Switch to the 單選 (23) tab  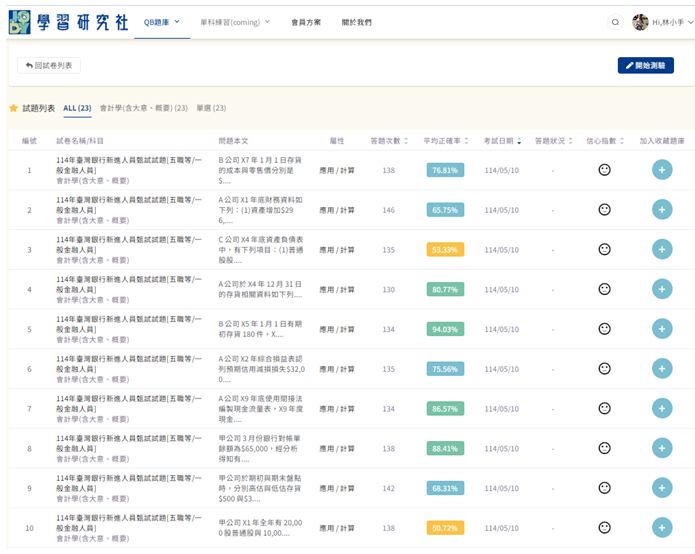(211, 107)
